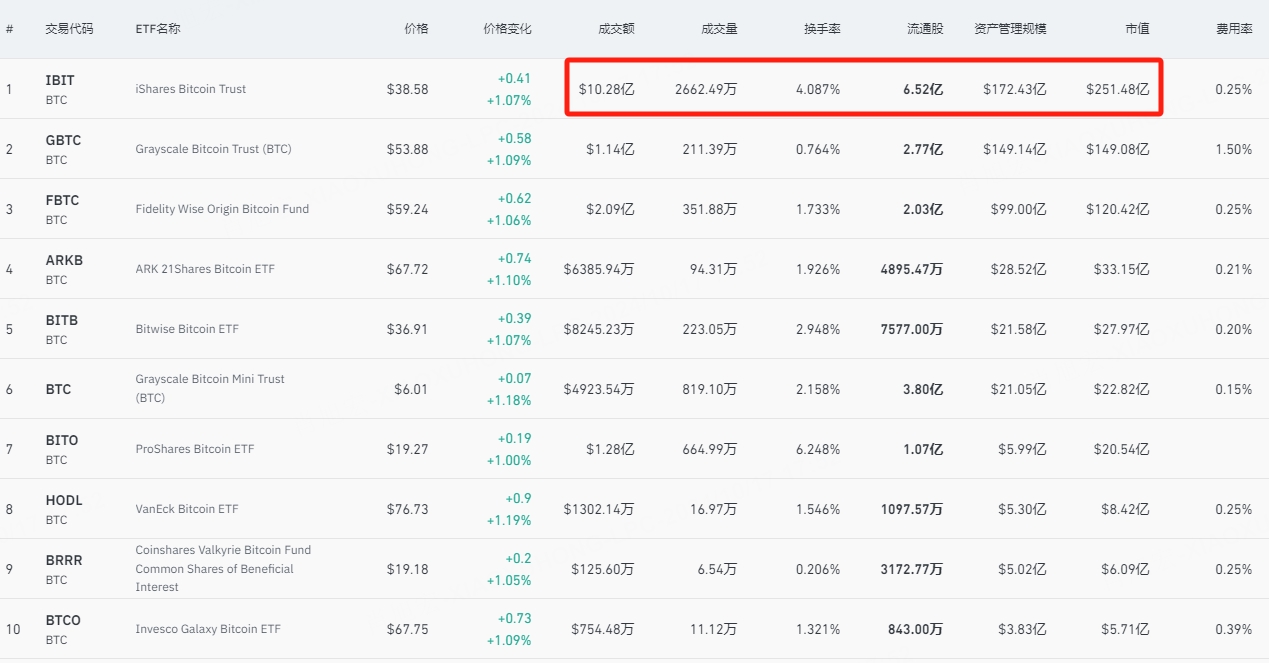Select the $251.48亿 market cap cell
Image resolution: width=1269 pixels, height=663 pixels.
click(x=1118, y=89)
